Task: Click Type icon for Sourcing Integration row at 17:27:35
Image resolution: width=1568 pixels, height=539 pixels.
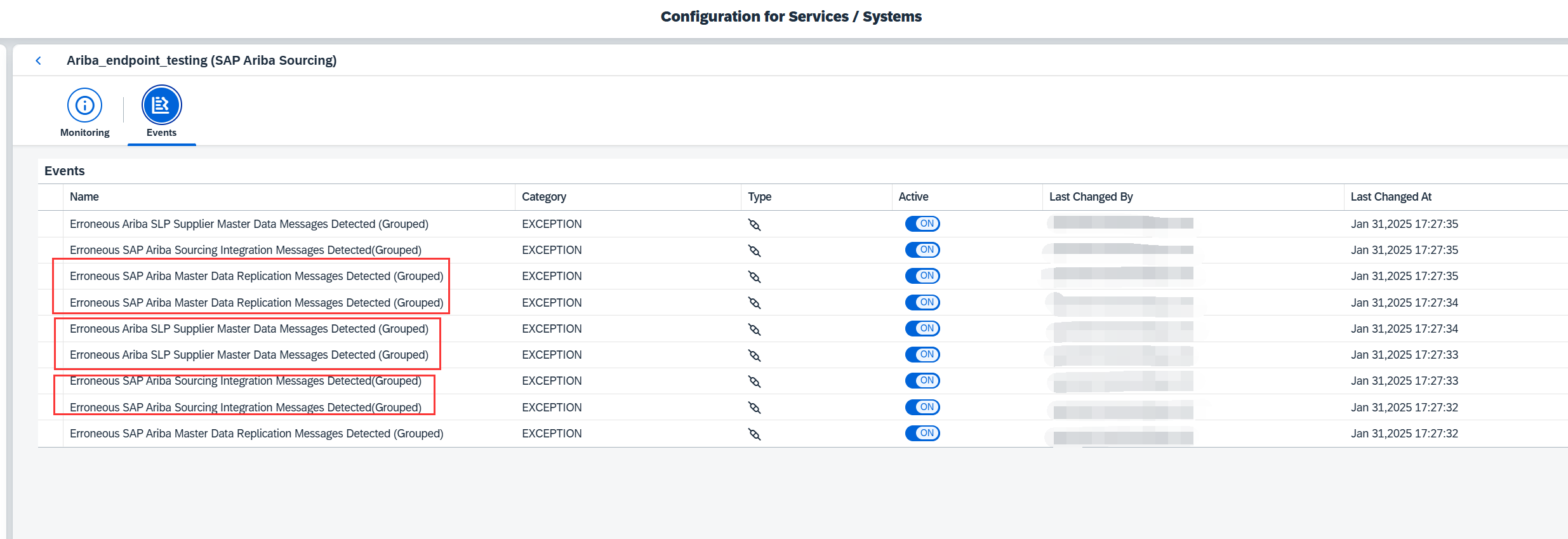Action: coord(754,251)
